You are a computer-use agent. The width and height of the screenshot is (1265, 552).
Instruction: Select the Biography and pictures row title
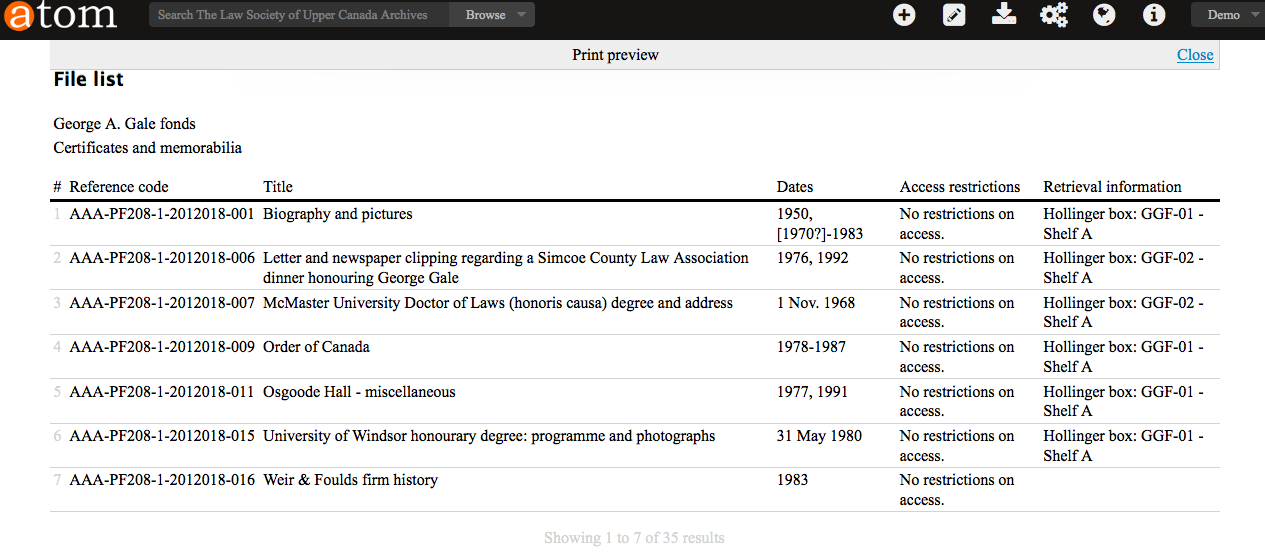pos(337,214)
